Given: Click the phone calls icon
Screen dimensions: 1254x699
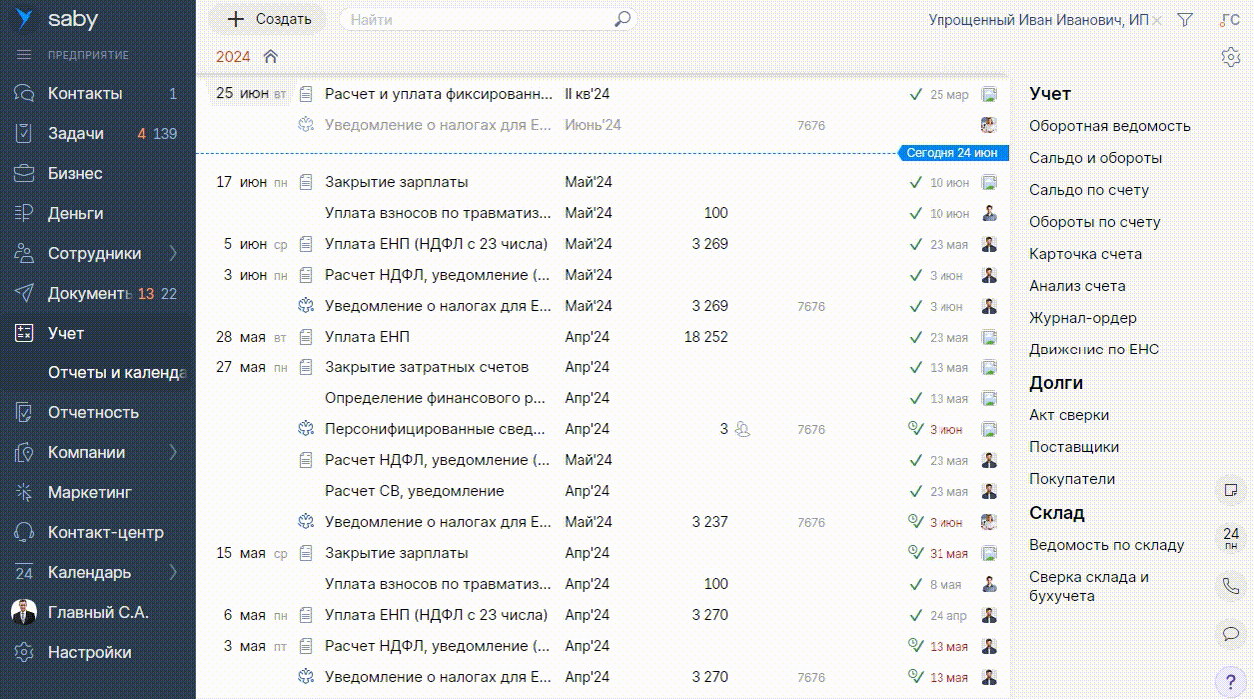Looking at the screenshot, I should click(1230, 586).
